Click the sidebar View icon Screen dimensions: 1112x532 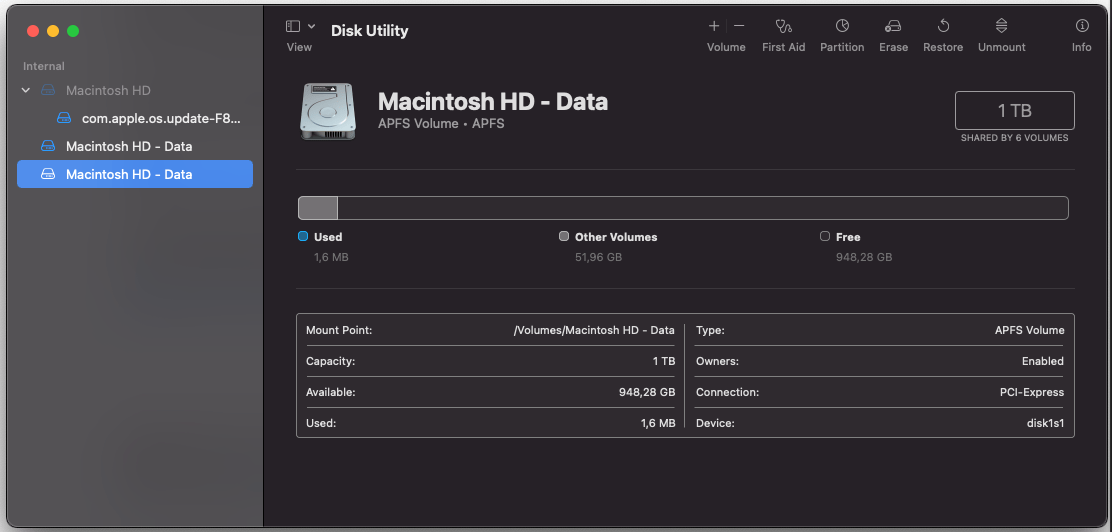292,26
